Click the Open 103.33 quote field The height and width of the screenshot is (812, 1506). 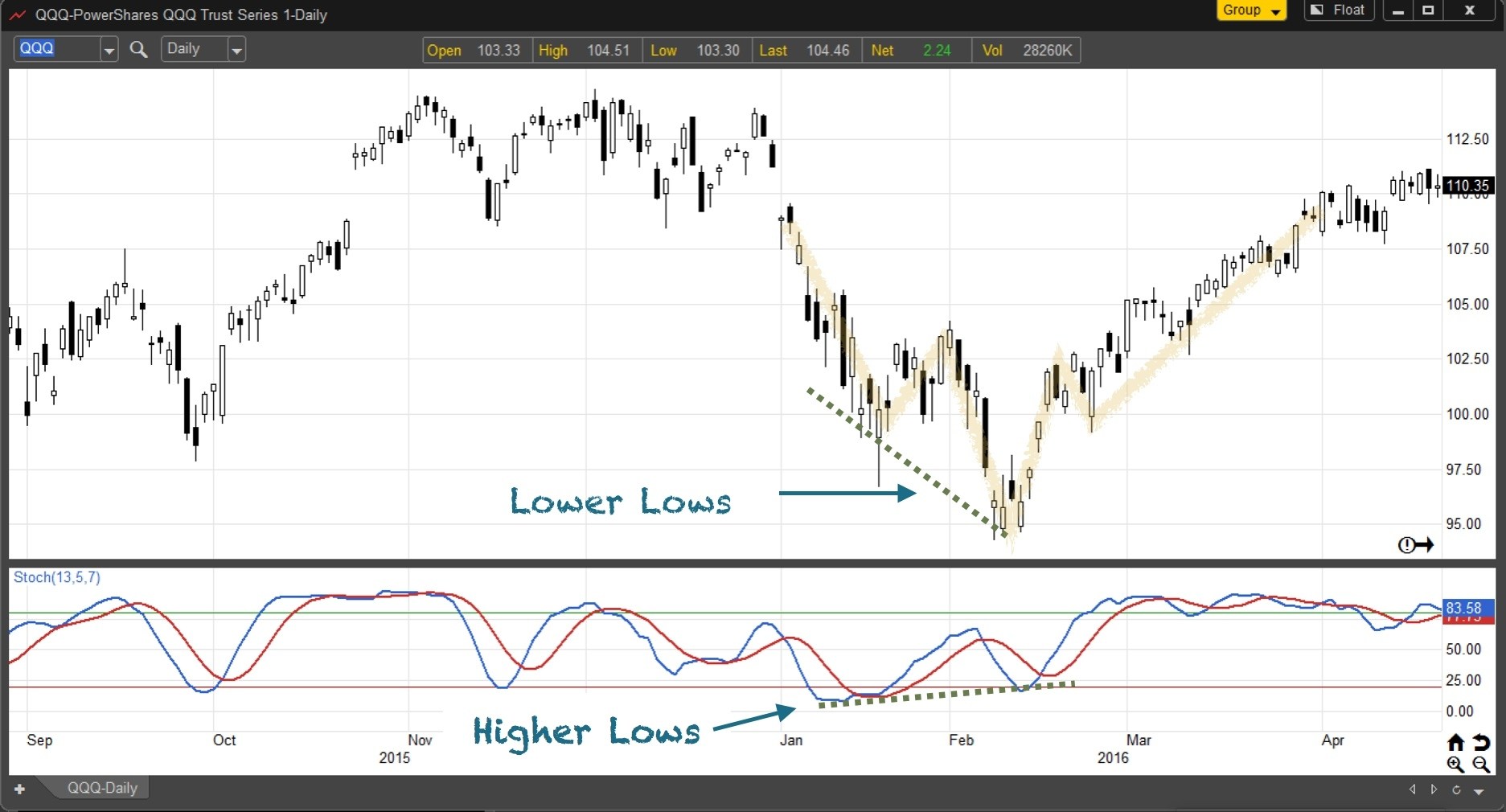478,51
